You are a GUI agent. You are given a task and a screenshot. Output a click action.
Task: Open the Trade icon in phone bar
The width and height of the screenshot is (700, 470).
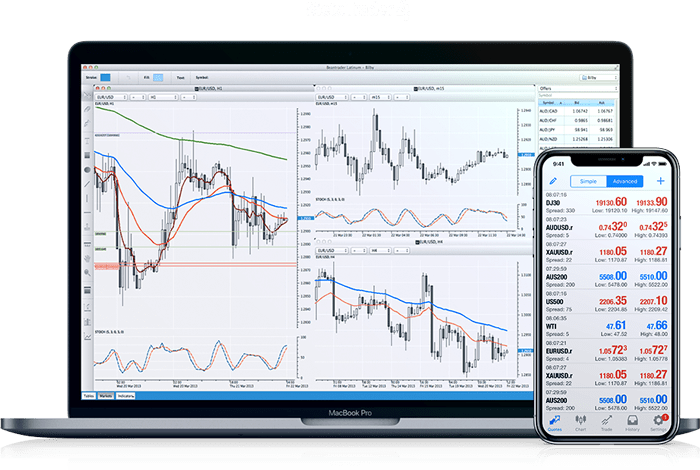pyautogui.click(x=605, y=424)
